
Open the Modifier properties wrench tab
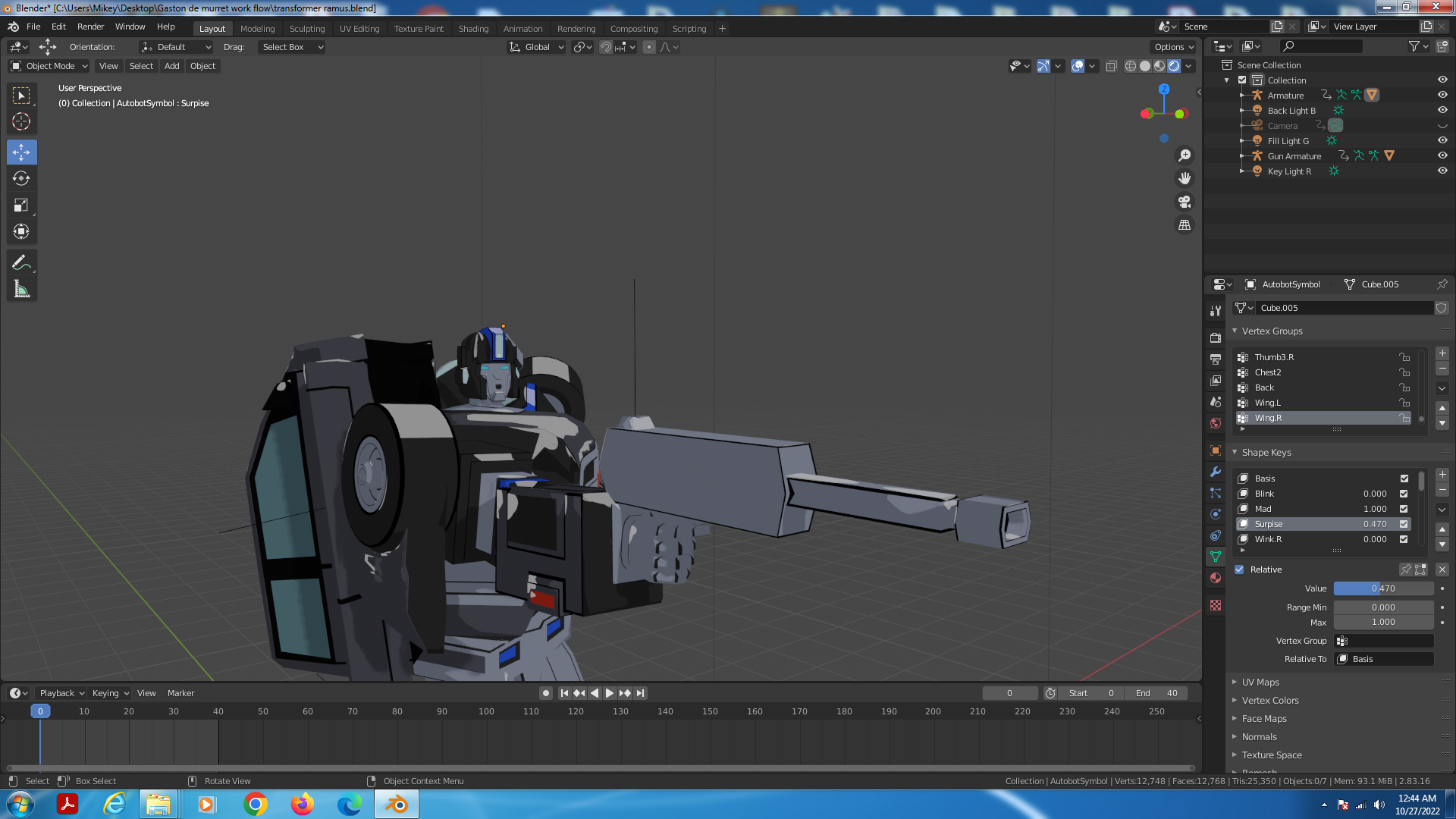pos(1216,472)
